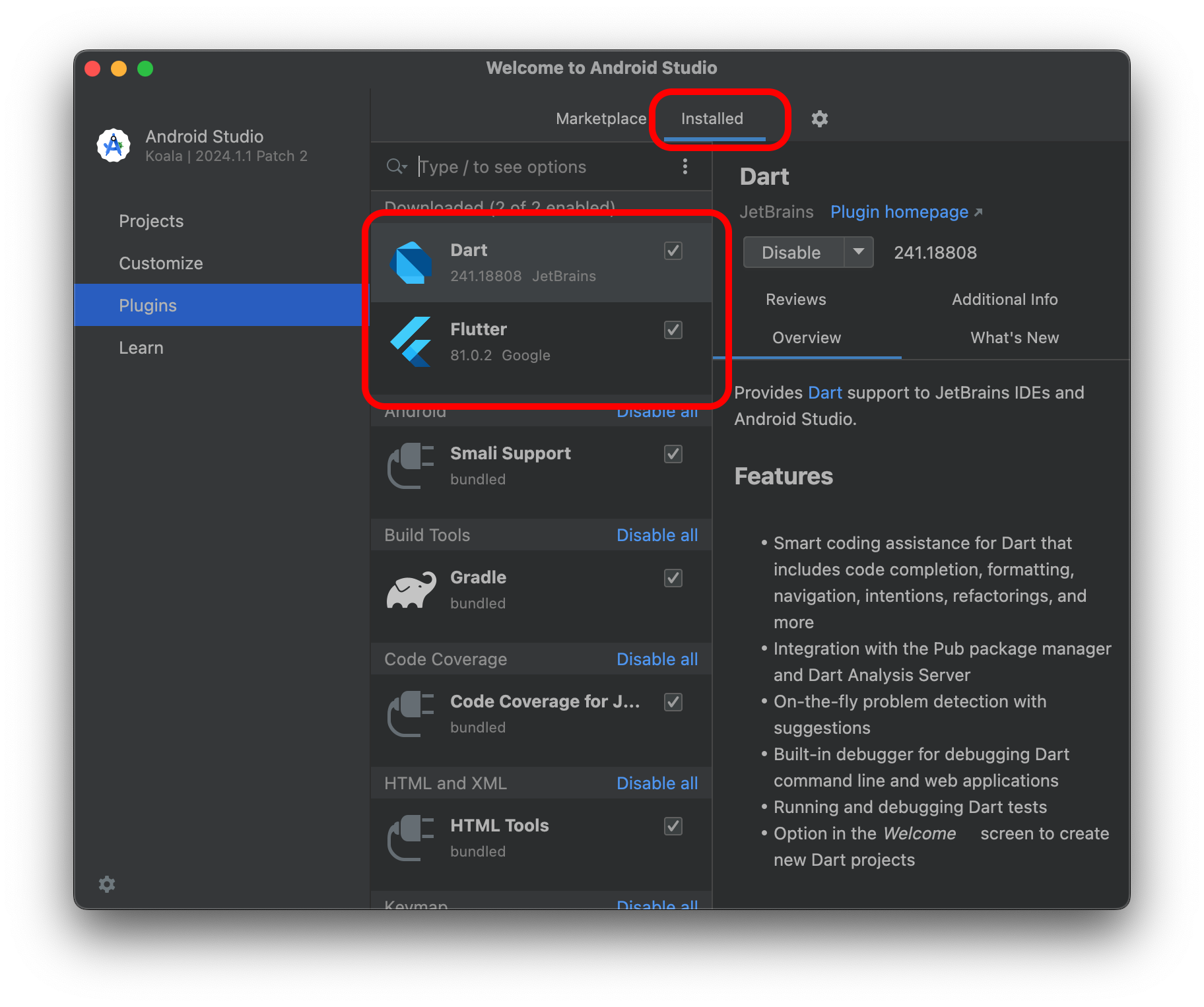Uncheck the Flutter plugin checkbox

(x=673, y=330)
